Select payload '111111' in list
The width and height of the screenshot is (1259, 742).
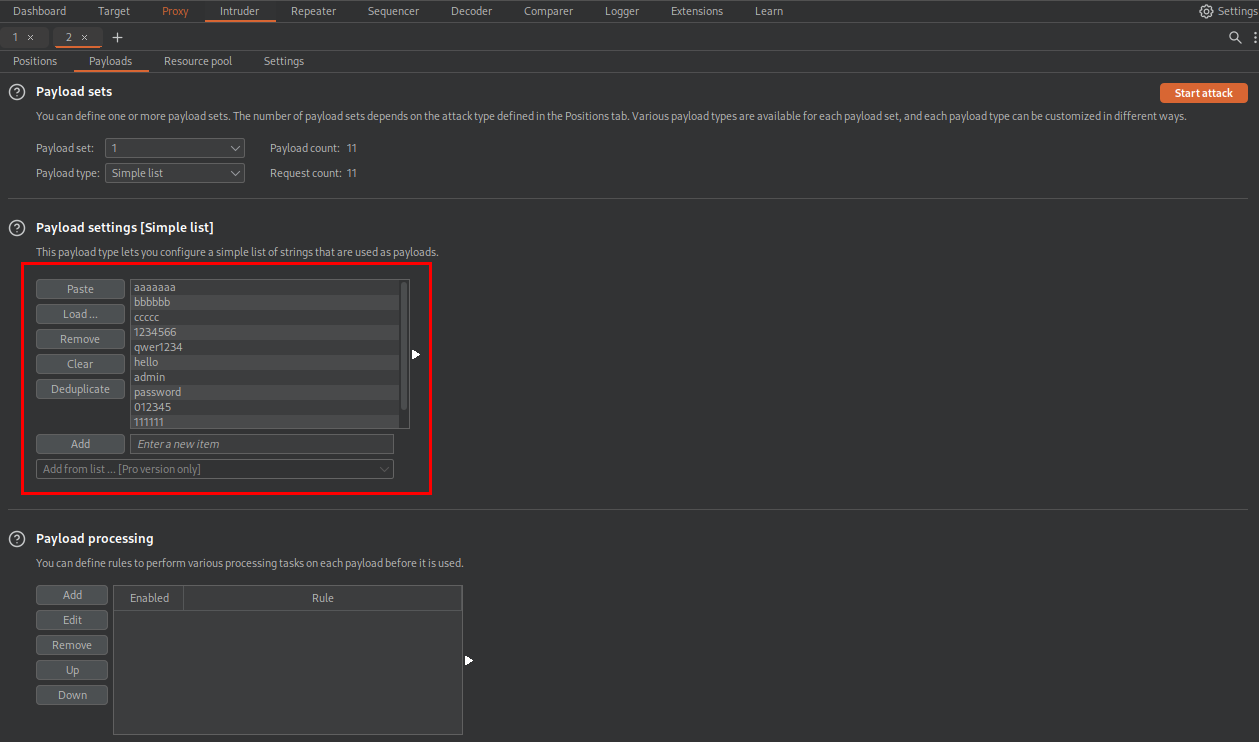point(265,422)
